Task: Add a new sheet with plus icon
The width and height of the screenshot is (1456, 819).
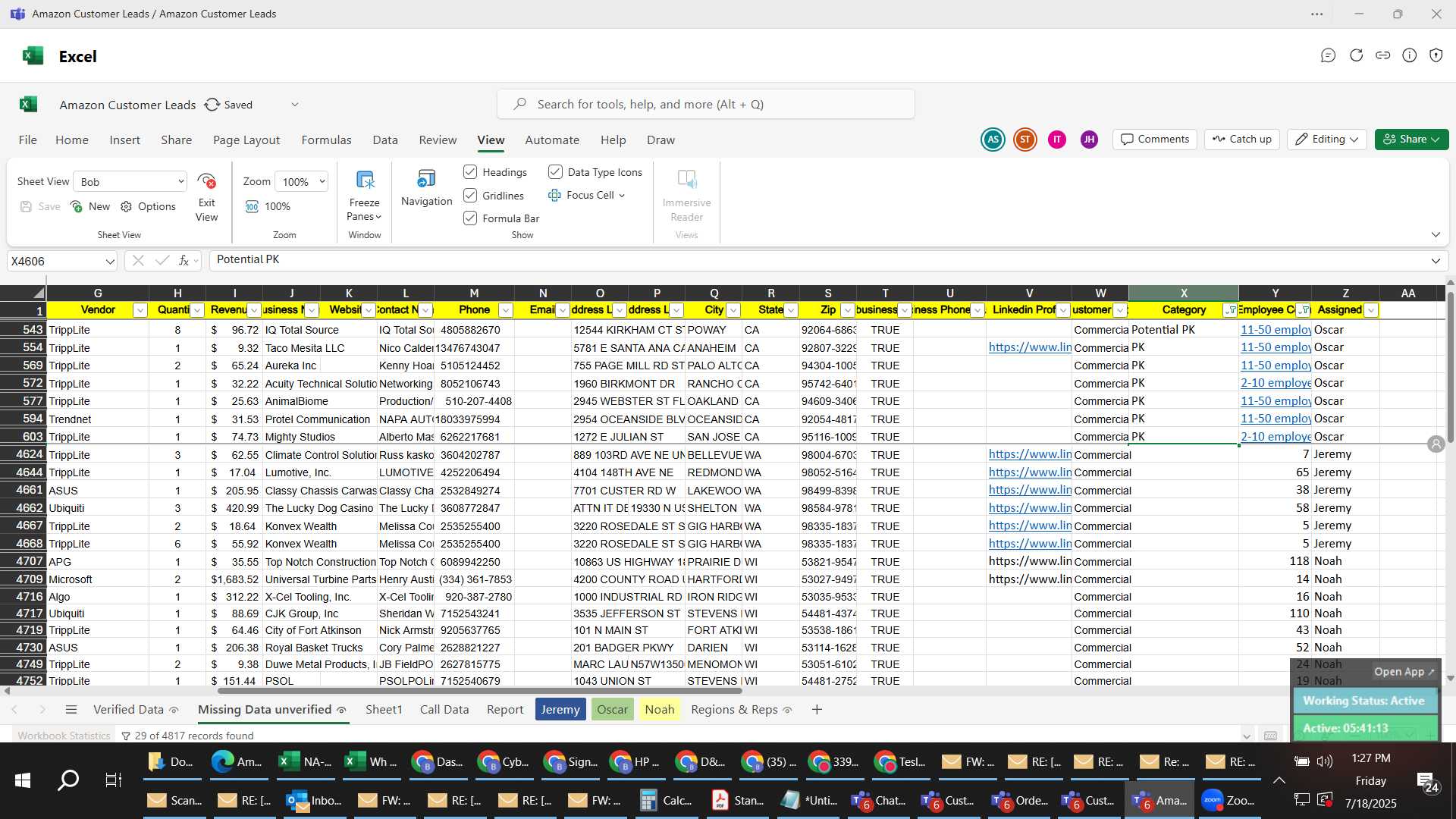Action: pyautogui.click(x=817, y=710)
